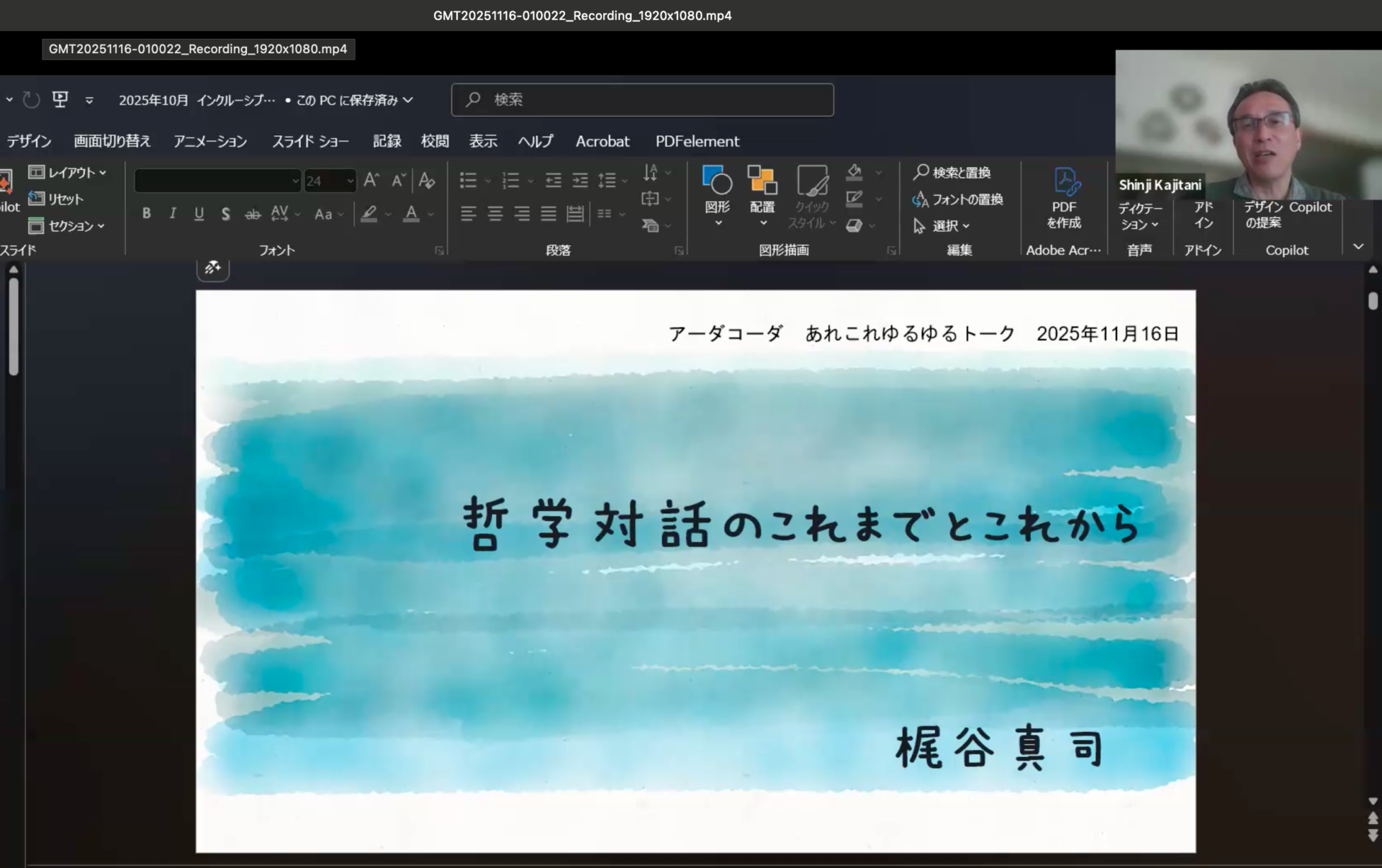Click the Bold formatting icon
Screen dimensions: 1382x868
[147, 213]
